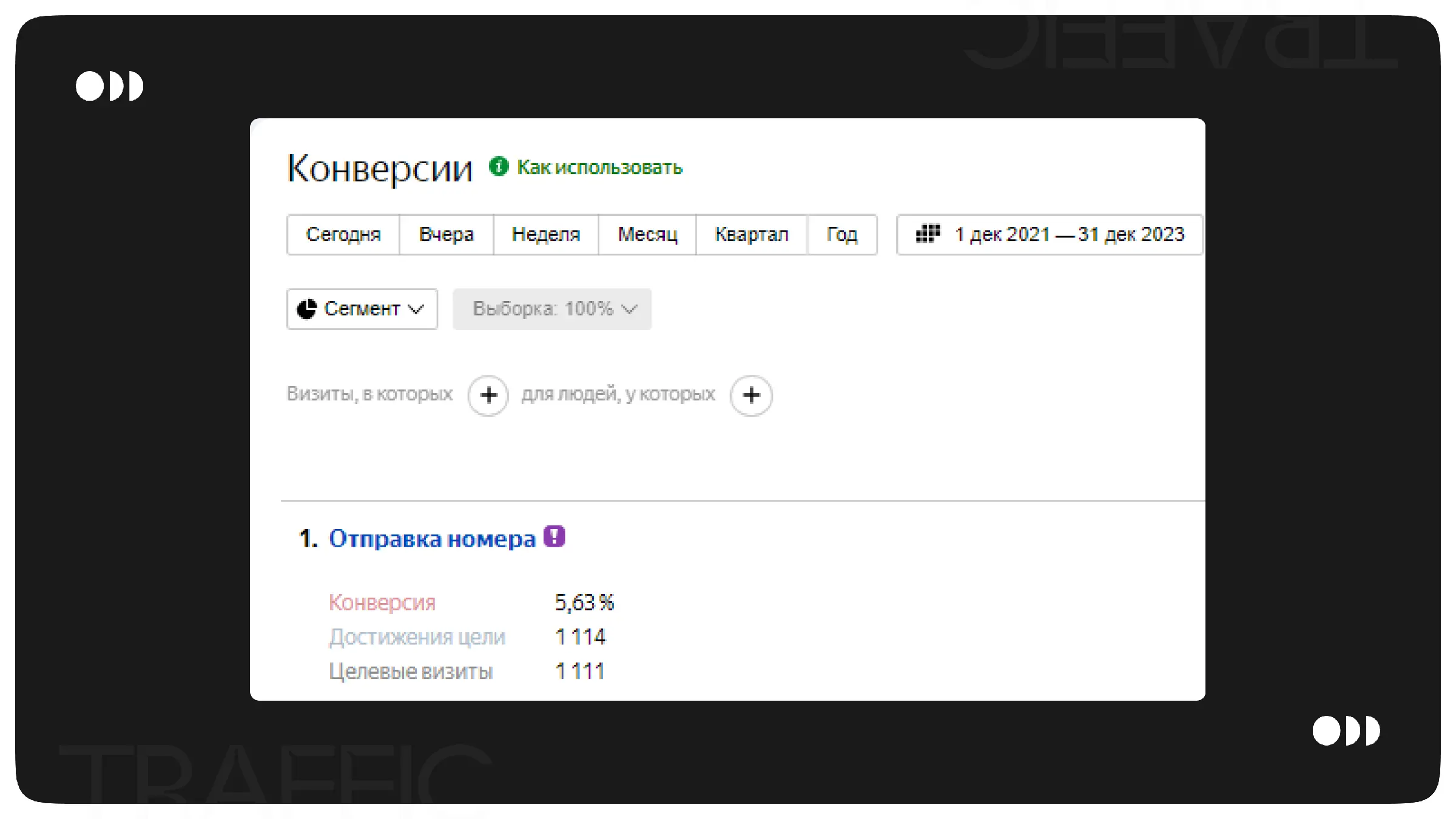Screen dimensions: 1456x819
Task: Open the Как использовать help link
Action: (x=599, y=167)
